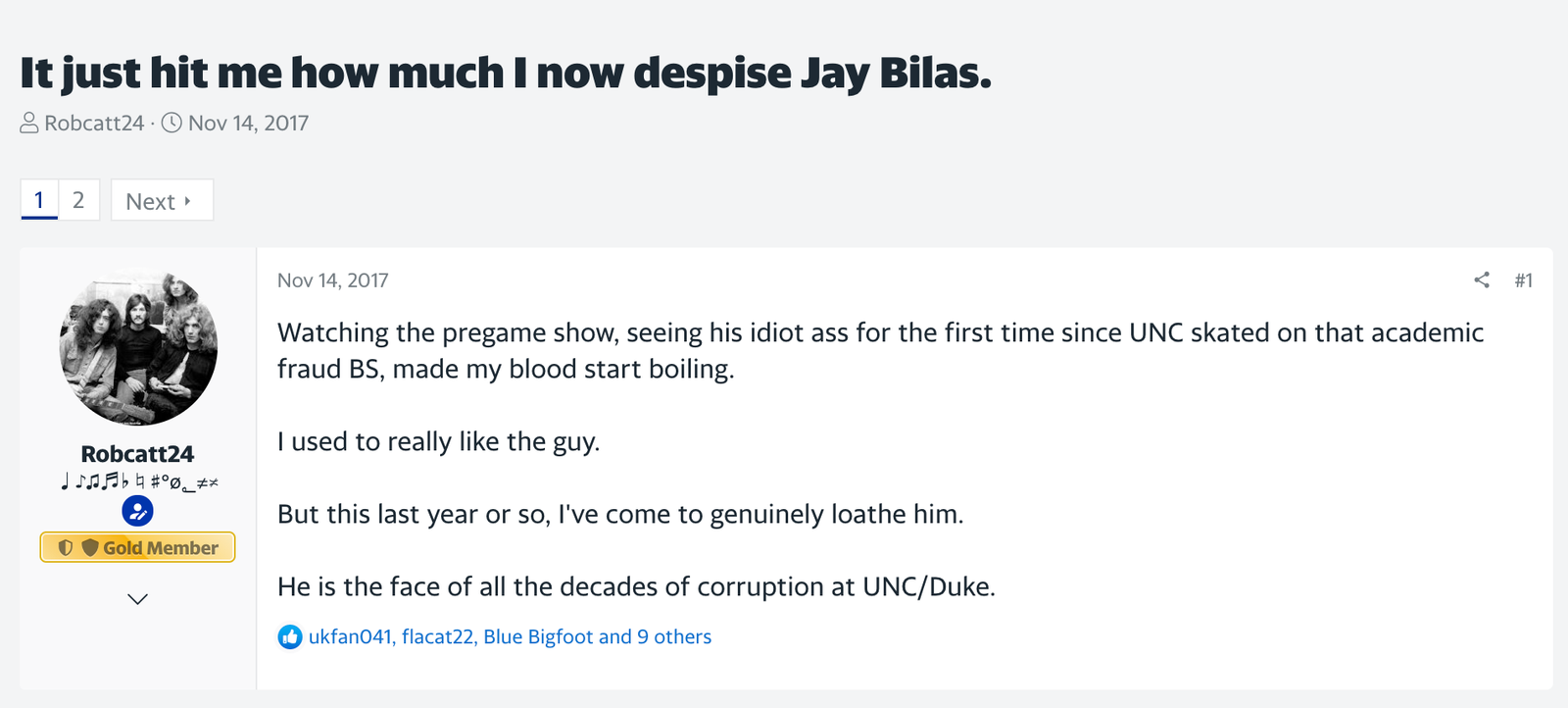Click the blue thumbs-up like icon

[290, 637]
